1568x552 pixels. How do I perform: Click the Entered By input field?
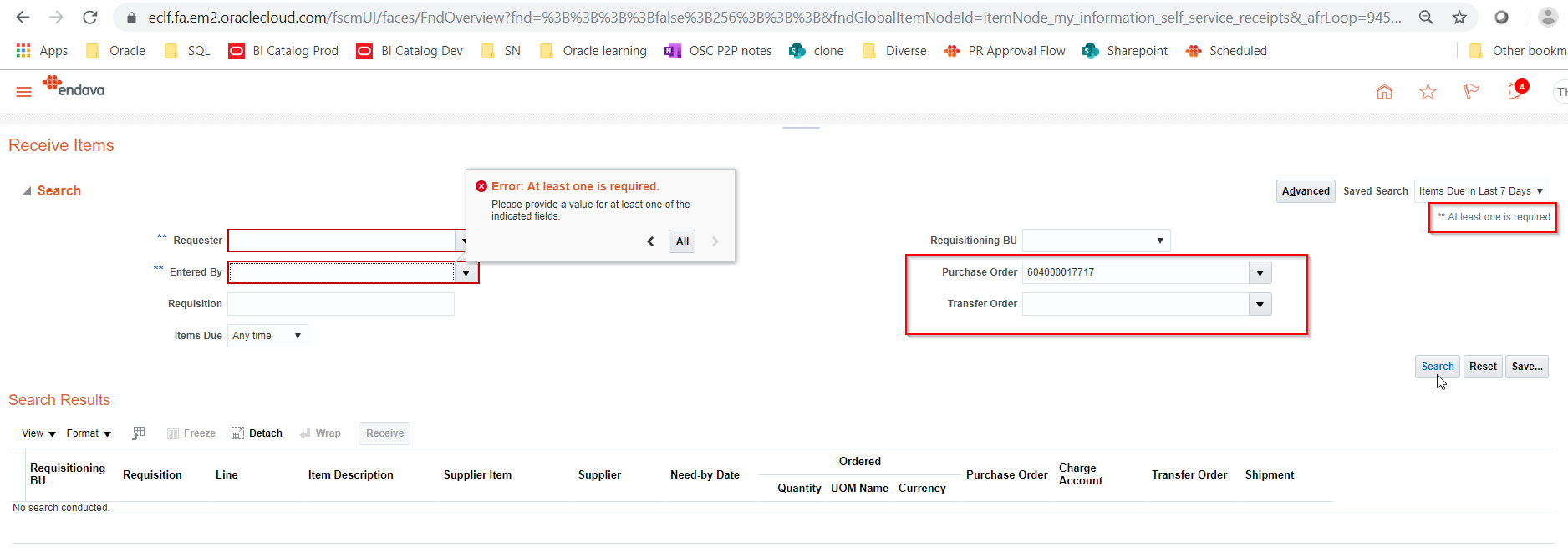point(342,272)
